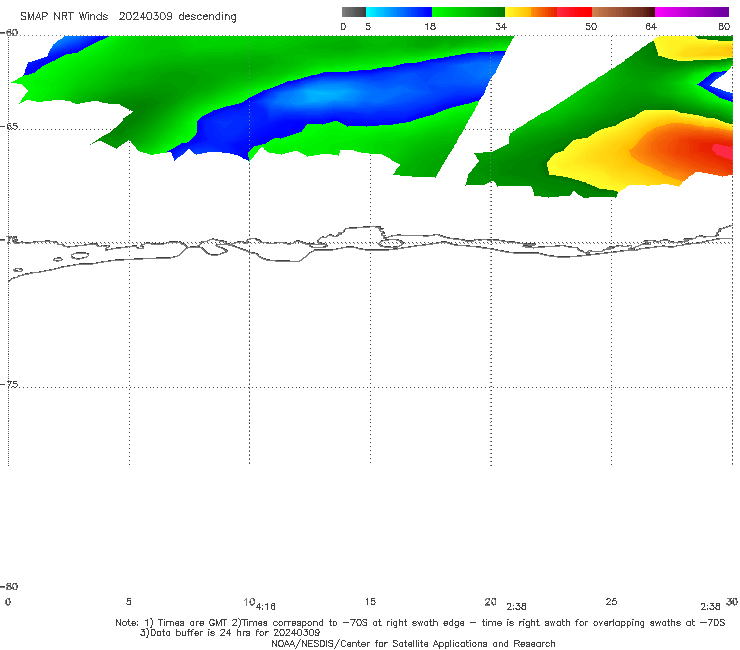The image size is (740, 650).
Task: Click the brown segment of the colorbar
Action: tap(623, 12)
